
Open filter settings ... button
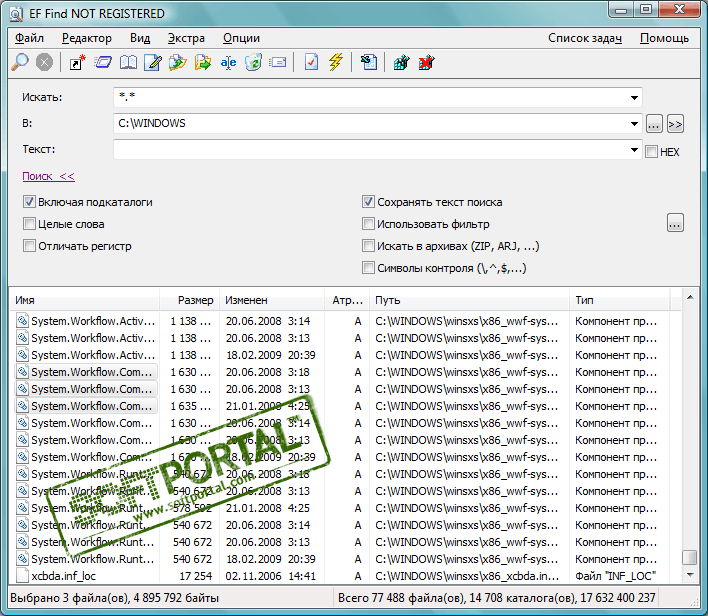675,223
